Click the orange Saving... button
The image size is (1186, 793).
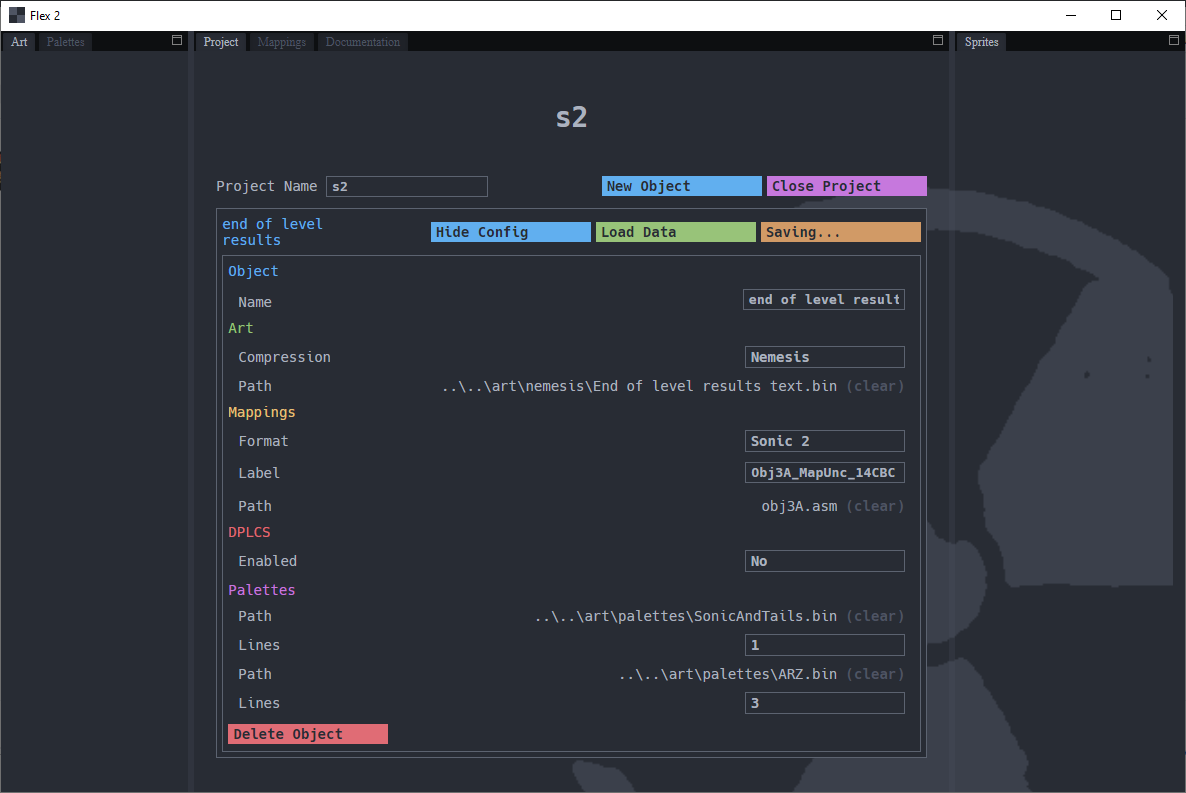(840, 232)
